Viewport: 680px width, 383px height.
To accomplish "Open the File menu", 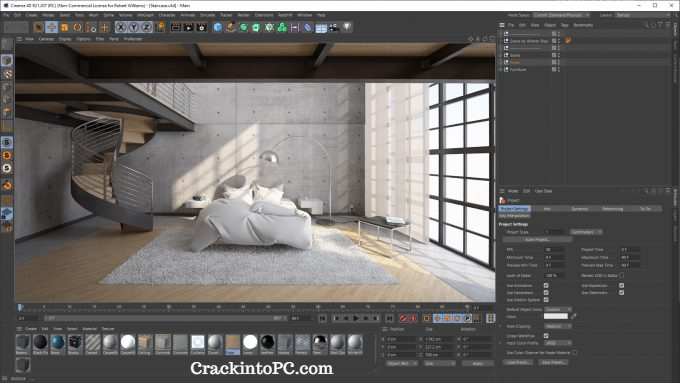I will [6, 15].
